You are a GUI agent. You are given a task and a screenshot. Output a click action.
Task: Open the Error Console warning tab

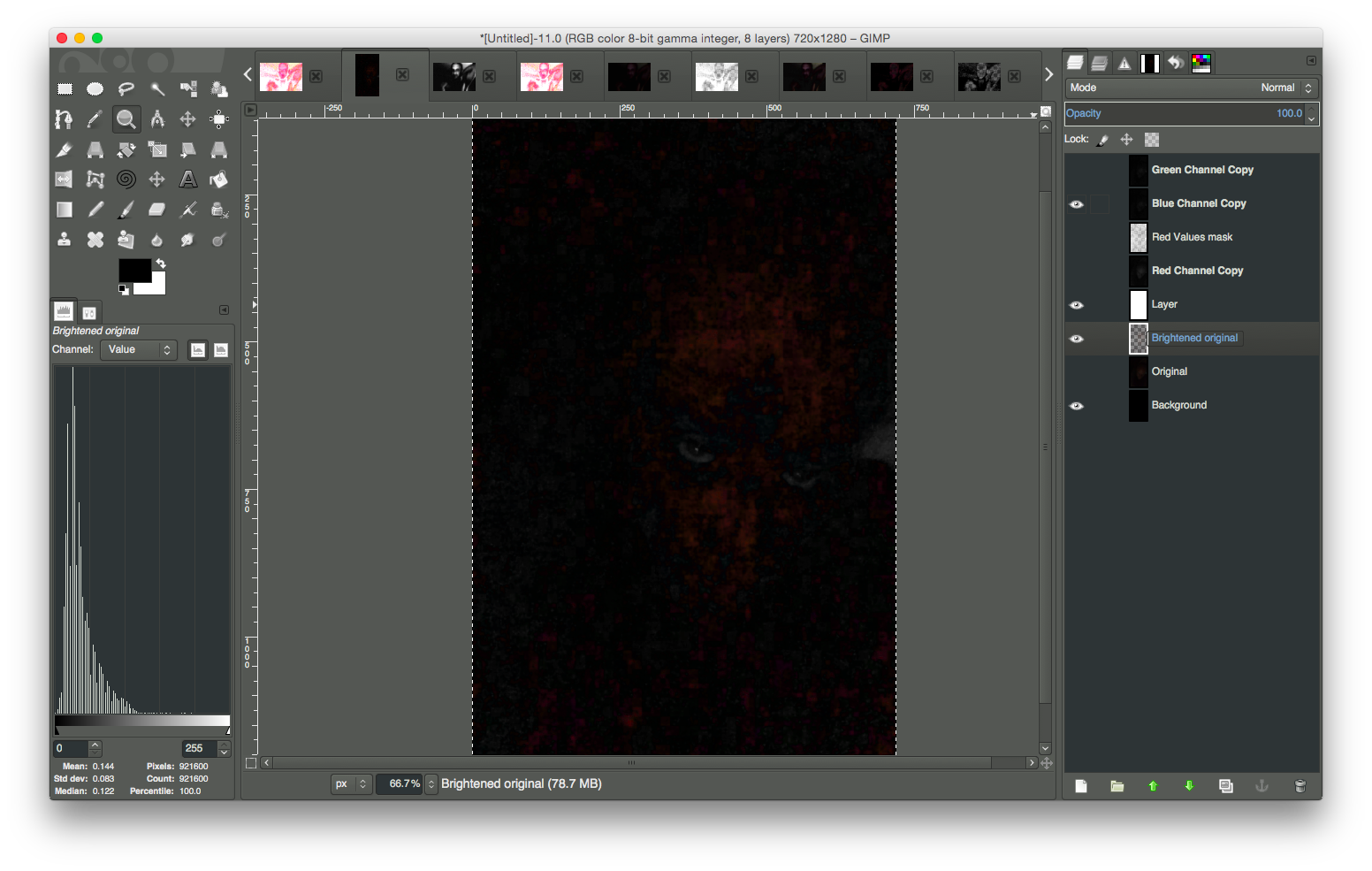click(1124, 63)
